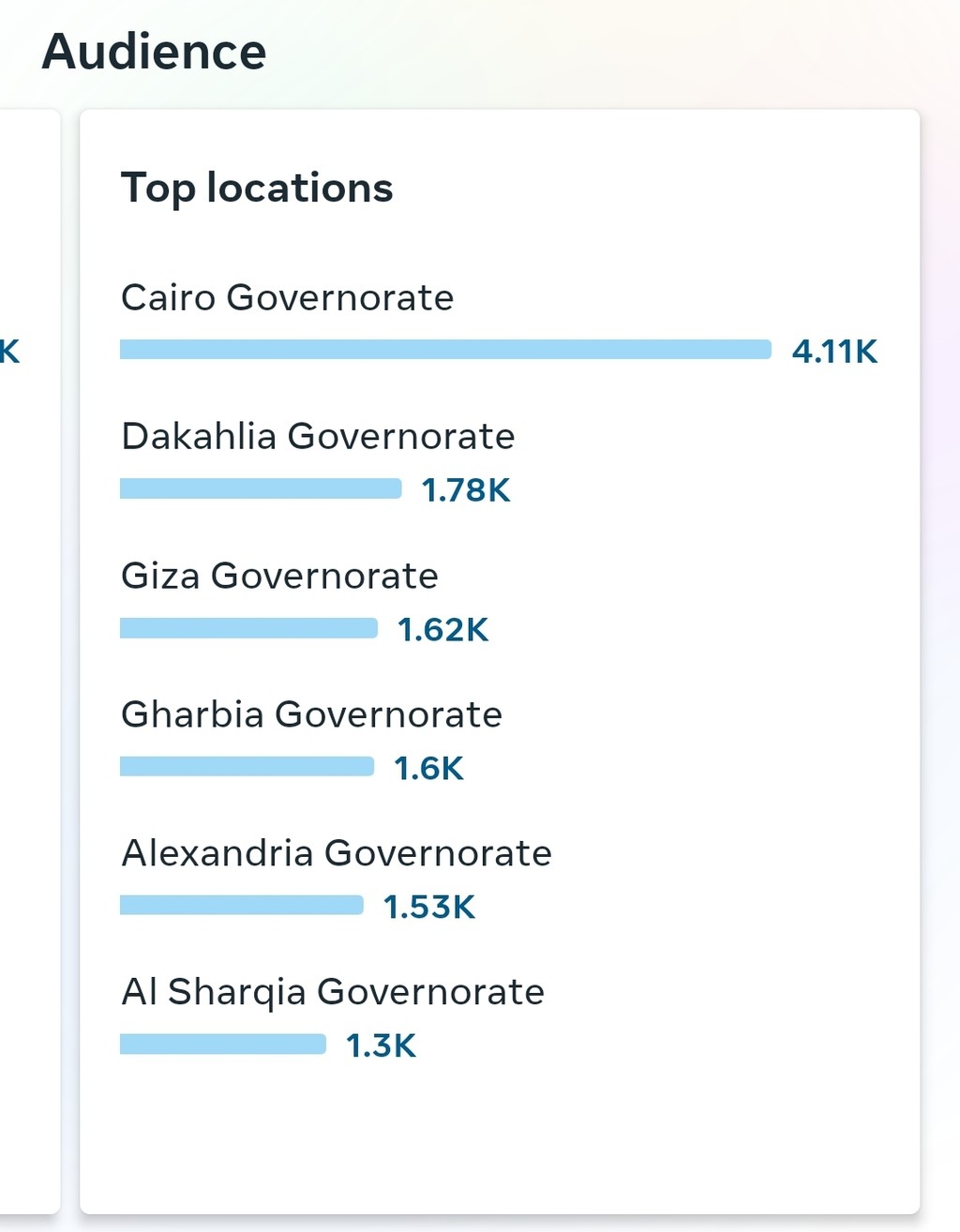960x1232 pixels.
Task: Click the Audience section heading
Action: 154,52
